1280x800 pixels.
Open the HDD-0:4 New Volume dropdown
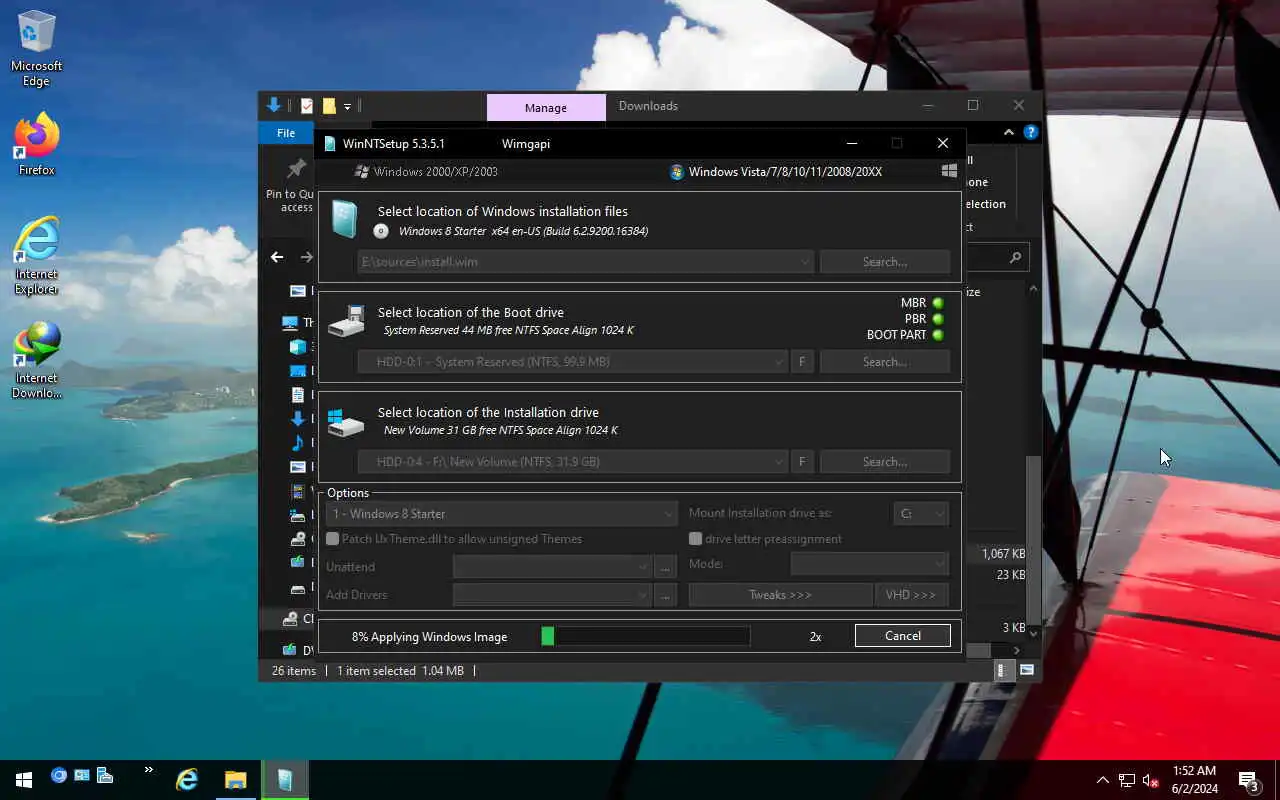pyautogui.click(x=779, y=462)
